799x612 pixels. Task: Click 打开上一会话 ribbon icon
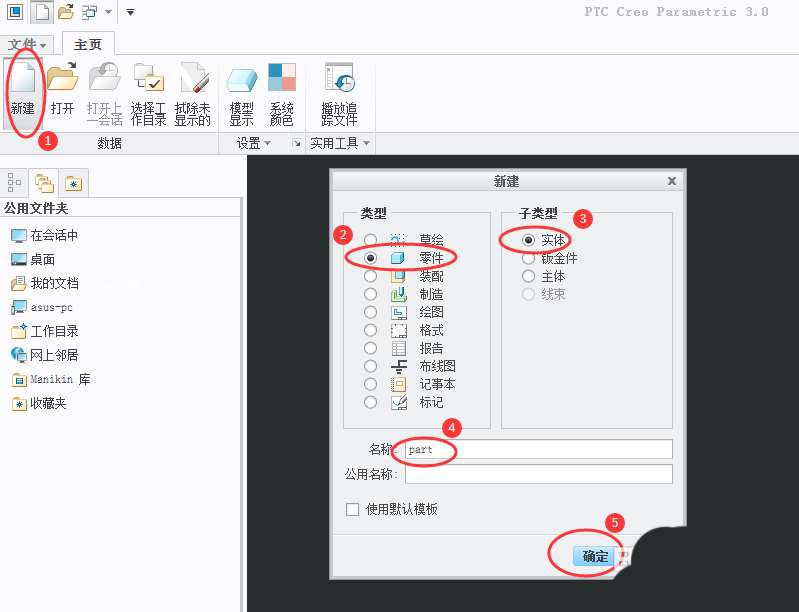pyautogui.click(x=104, y=93)
